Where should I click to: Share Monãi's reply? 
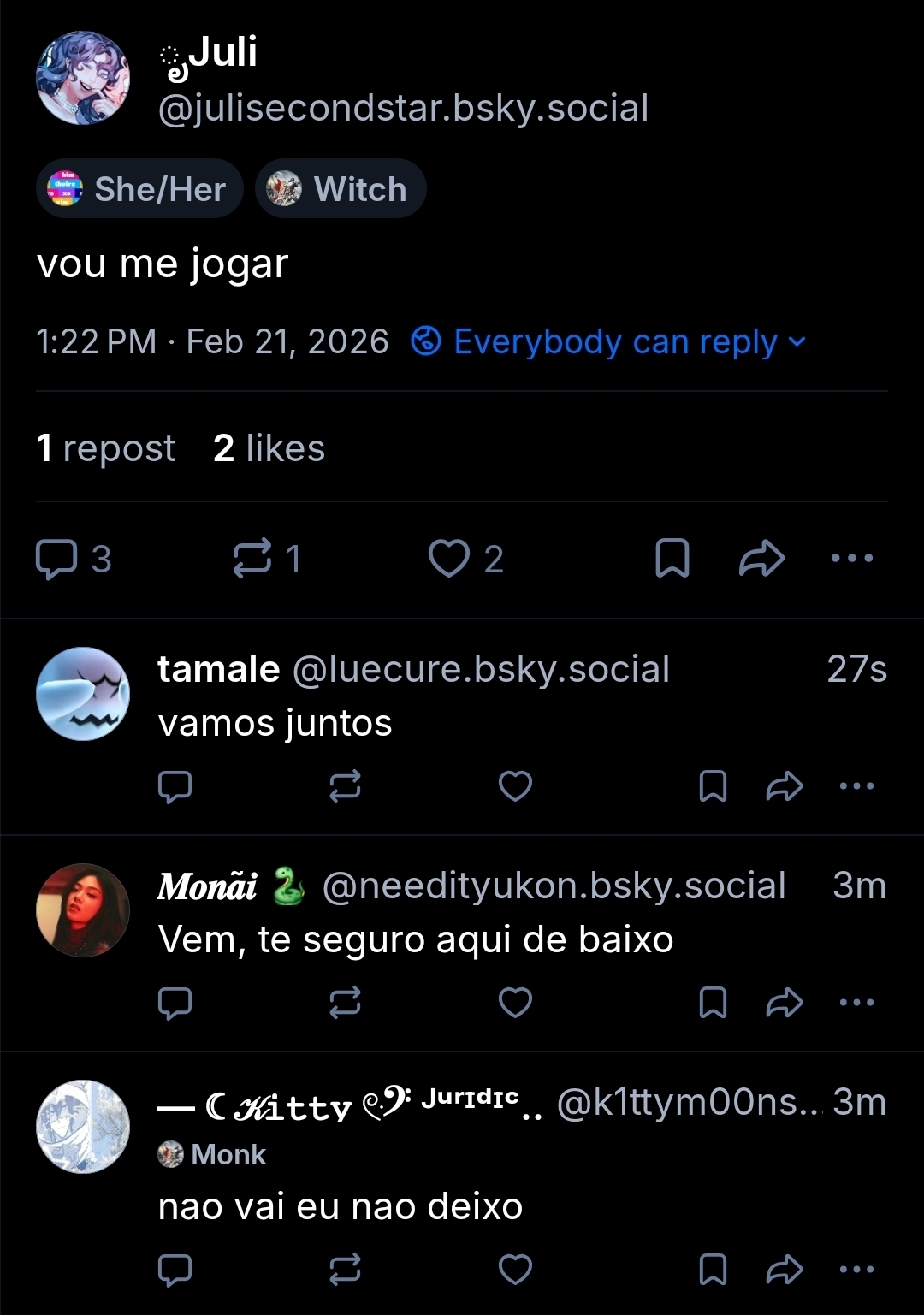[785, 1002]
